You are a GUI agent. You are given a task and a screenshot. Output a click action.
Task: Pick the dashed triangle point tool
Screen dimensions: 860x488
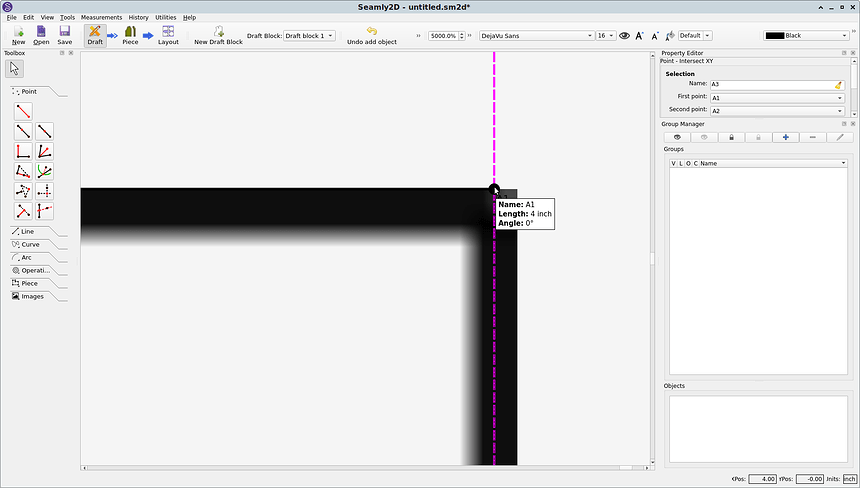pyautogui.click(x=23, y=171)
